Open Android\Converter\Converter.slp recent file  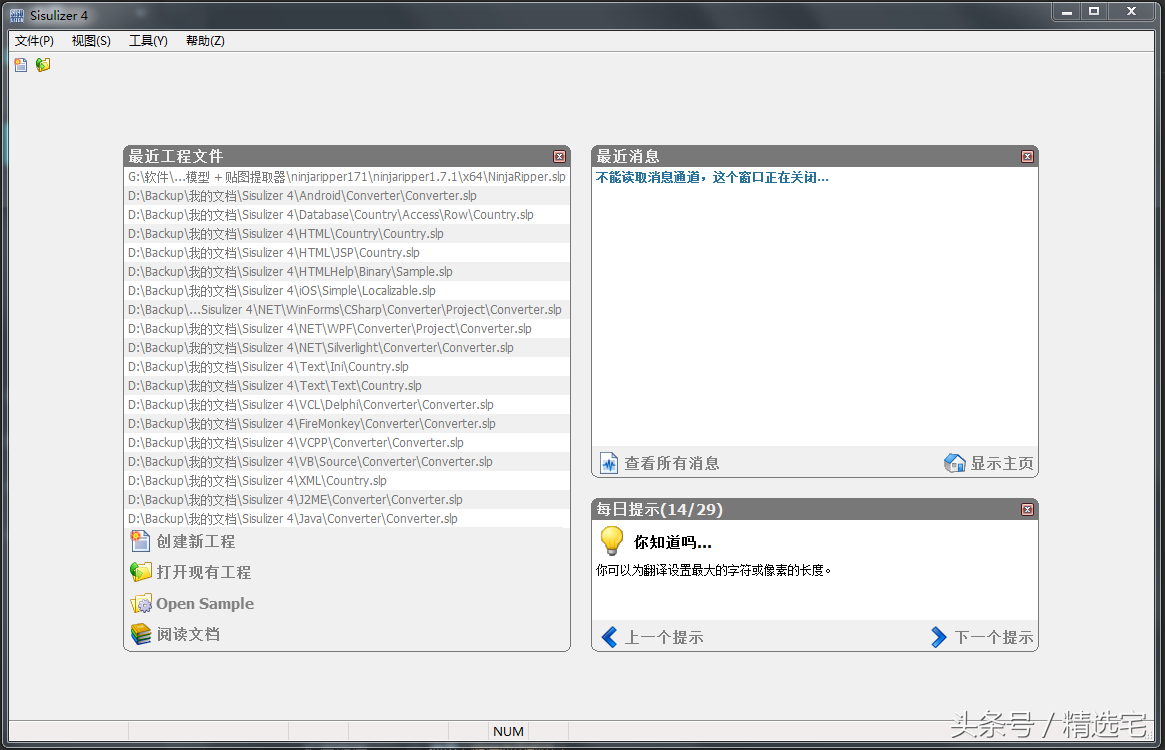(x=347, y=195)
